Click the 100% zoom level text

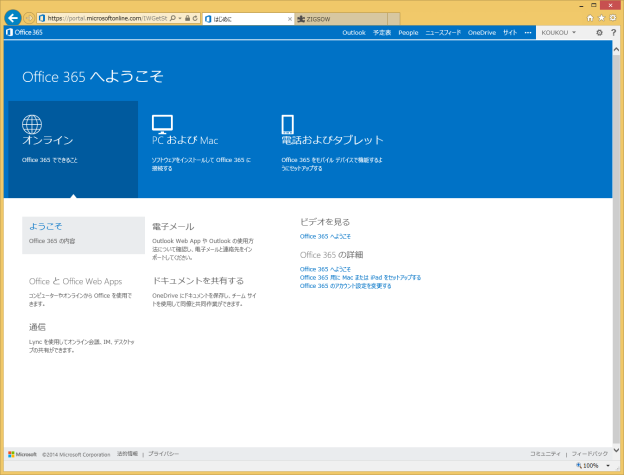[591, 465]
